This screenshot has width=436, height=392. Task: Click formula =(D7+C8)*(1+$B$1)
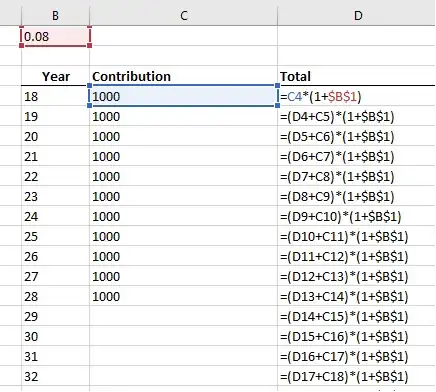357,176
